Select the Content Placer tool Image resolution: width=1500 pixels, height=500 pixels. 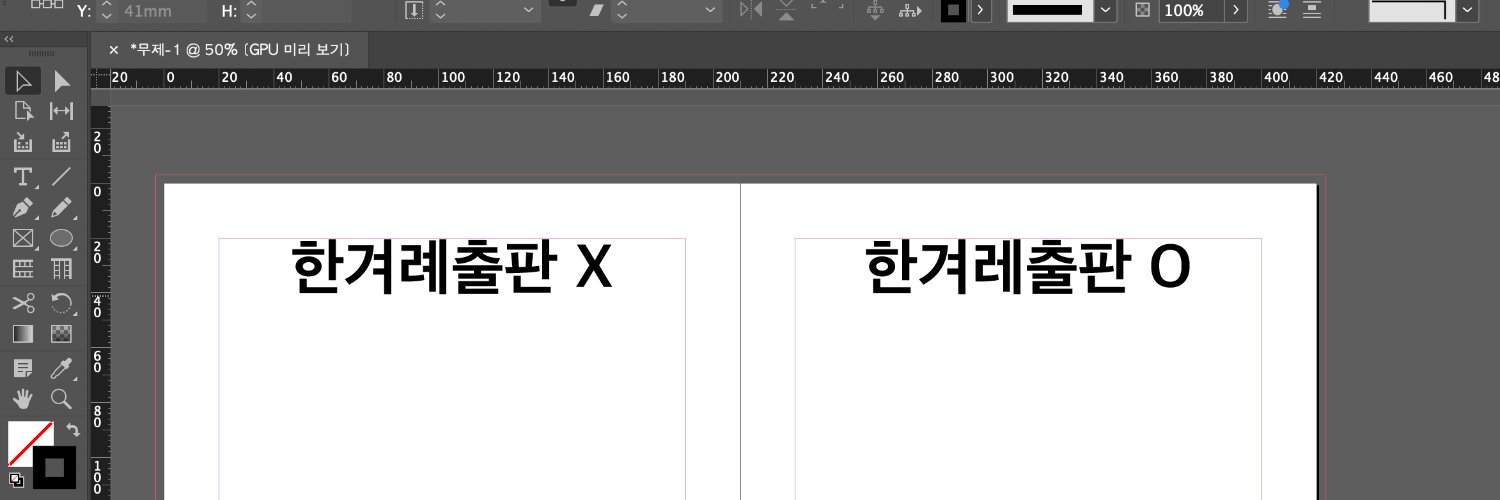tap(61, 142)
